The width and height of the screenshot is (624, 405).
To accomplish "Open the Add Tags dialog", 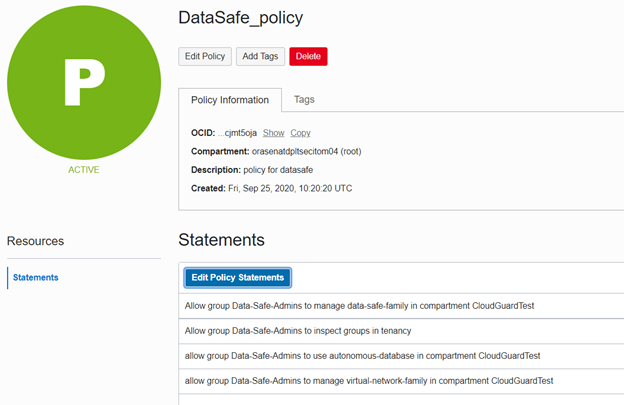I will pyautogui.click(x=260, y=56).
